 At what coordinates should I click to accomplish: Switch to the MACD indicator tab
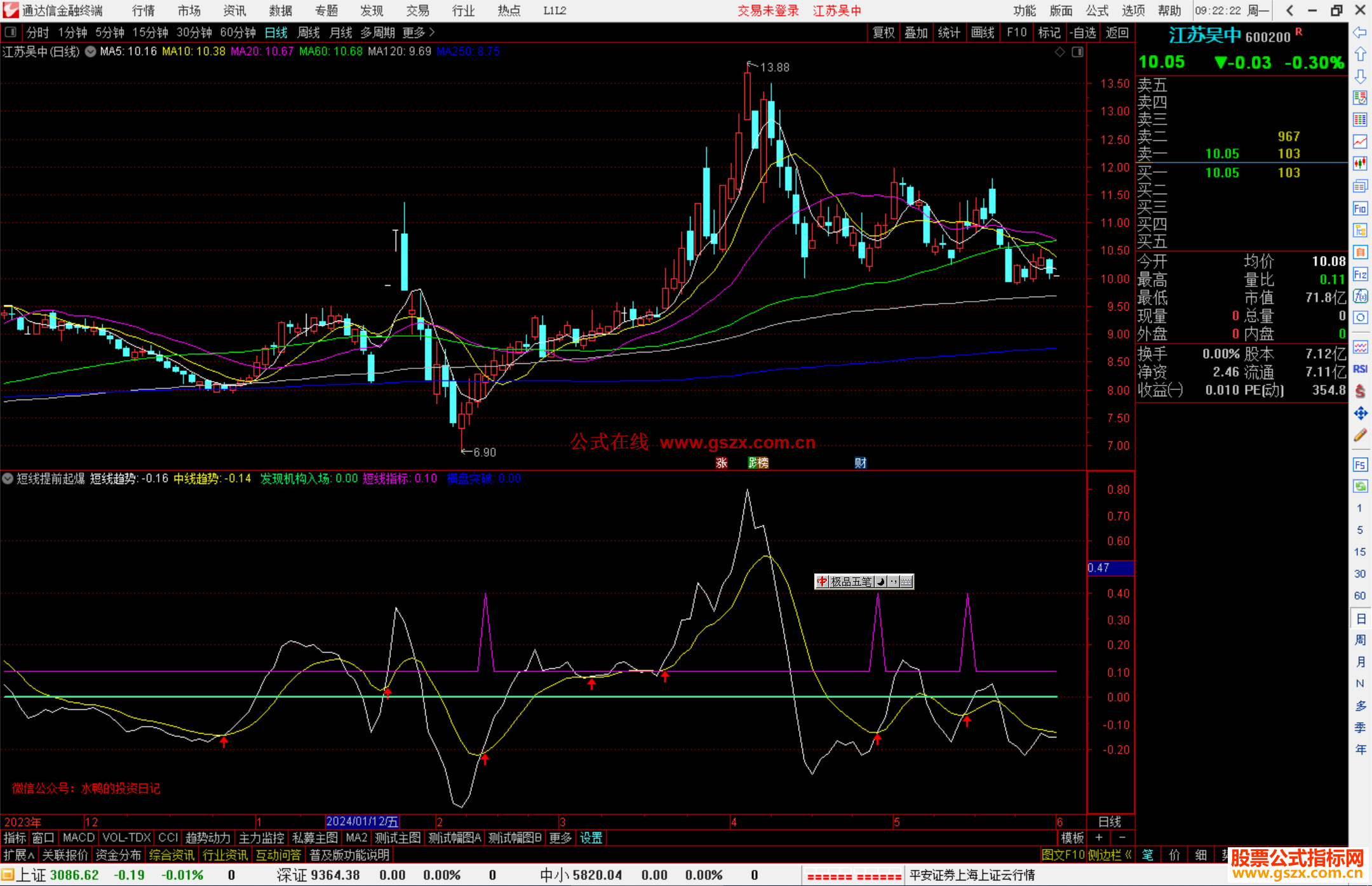coord(78,838)
